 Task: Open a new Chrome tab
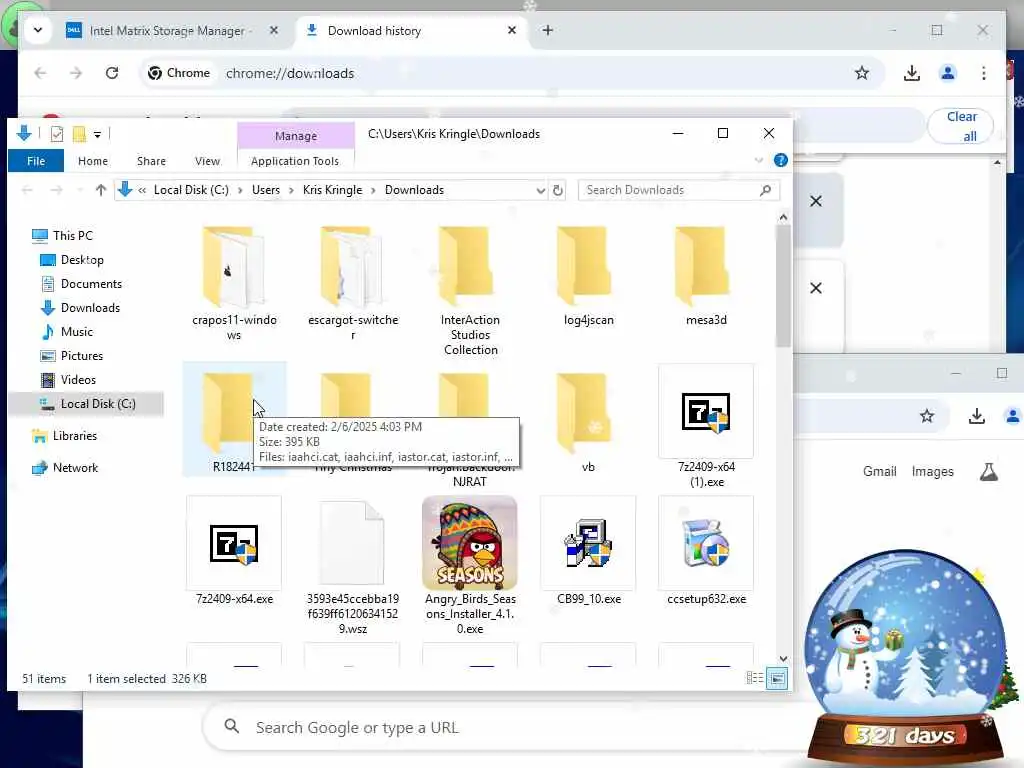548,30
